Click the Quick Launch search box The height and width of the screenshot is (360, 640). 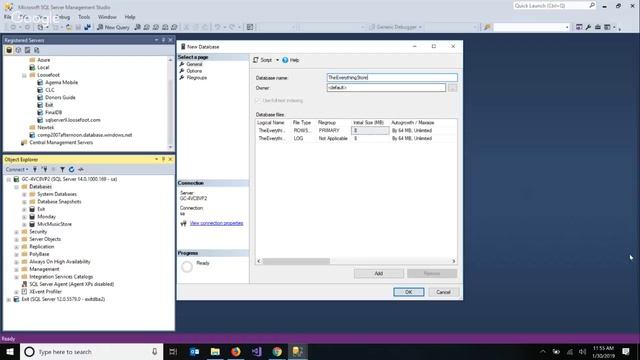click(x=554, y=6)
